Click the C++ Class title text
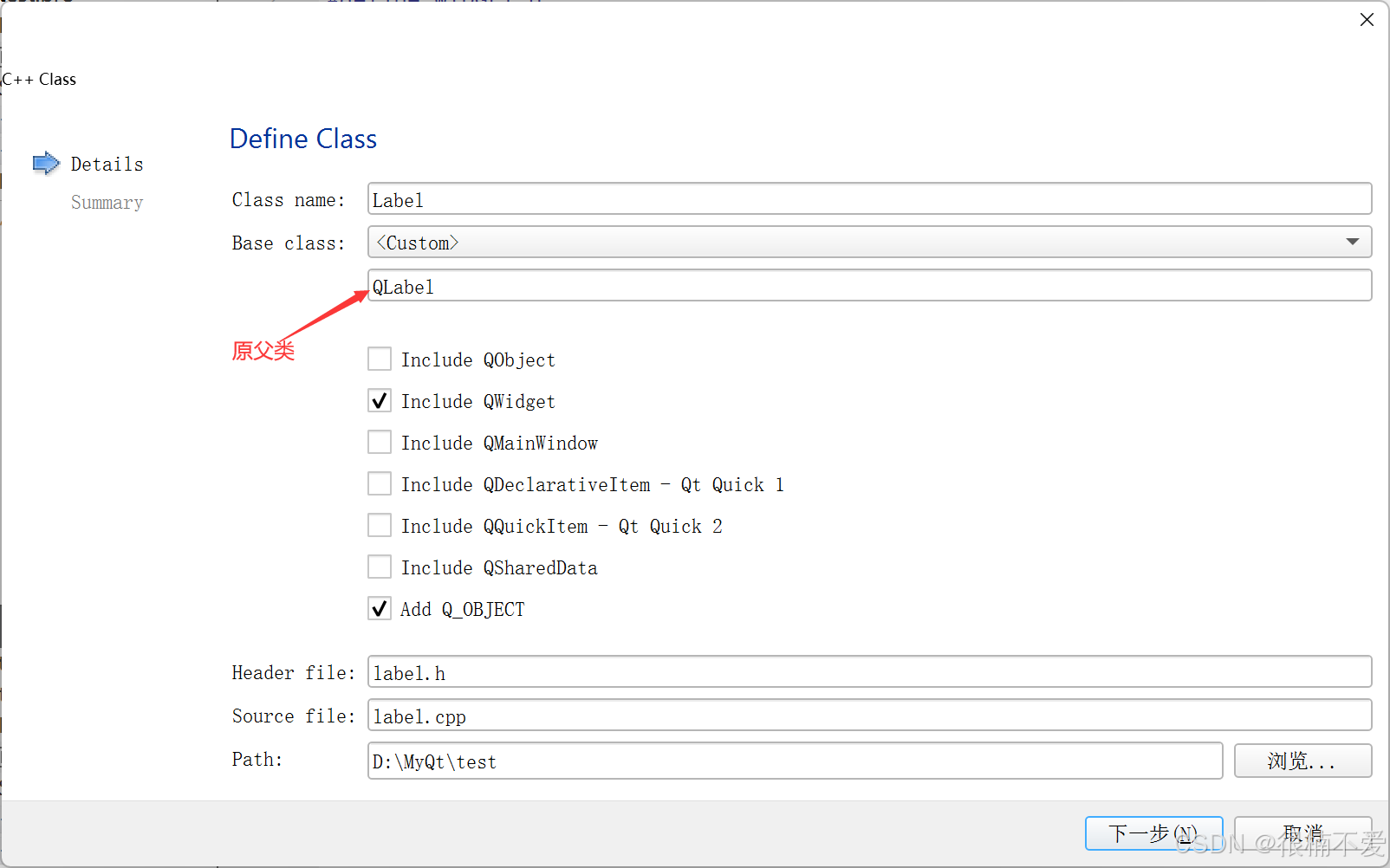The width and height of the screenshot is (1390, 868). point(39,80)
